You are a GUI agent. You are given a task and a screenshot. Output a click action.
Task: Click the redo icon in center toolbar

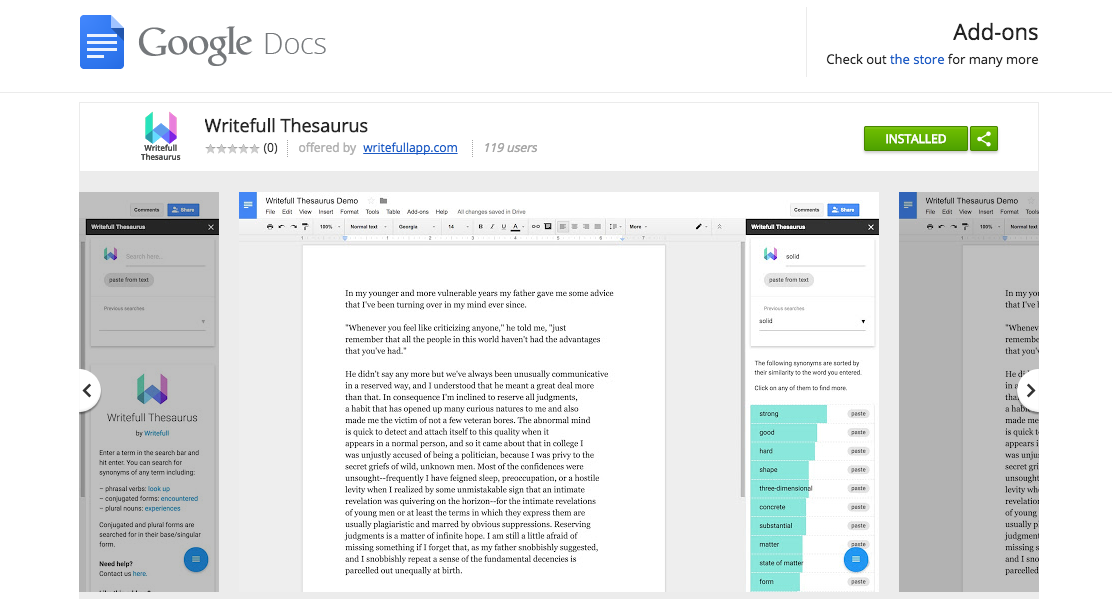point(293,227)
